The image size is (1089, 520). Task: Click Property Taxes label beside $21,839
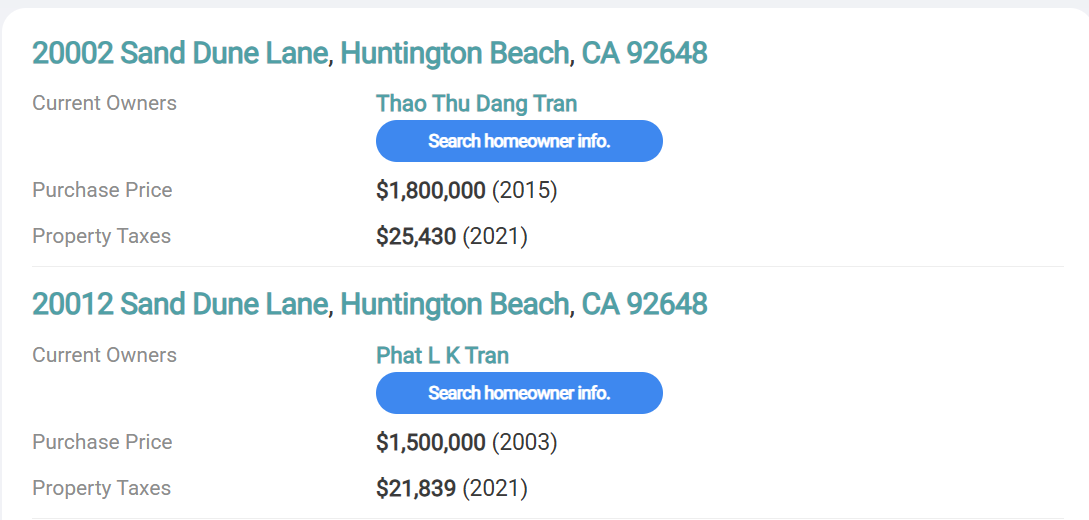[101, 489]
